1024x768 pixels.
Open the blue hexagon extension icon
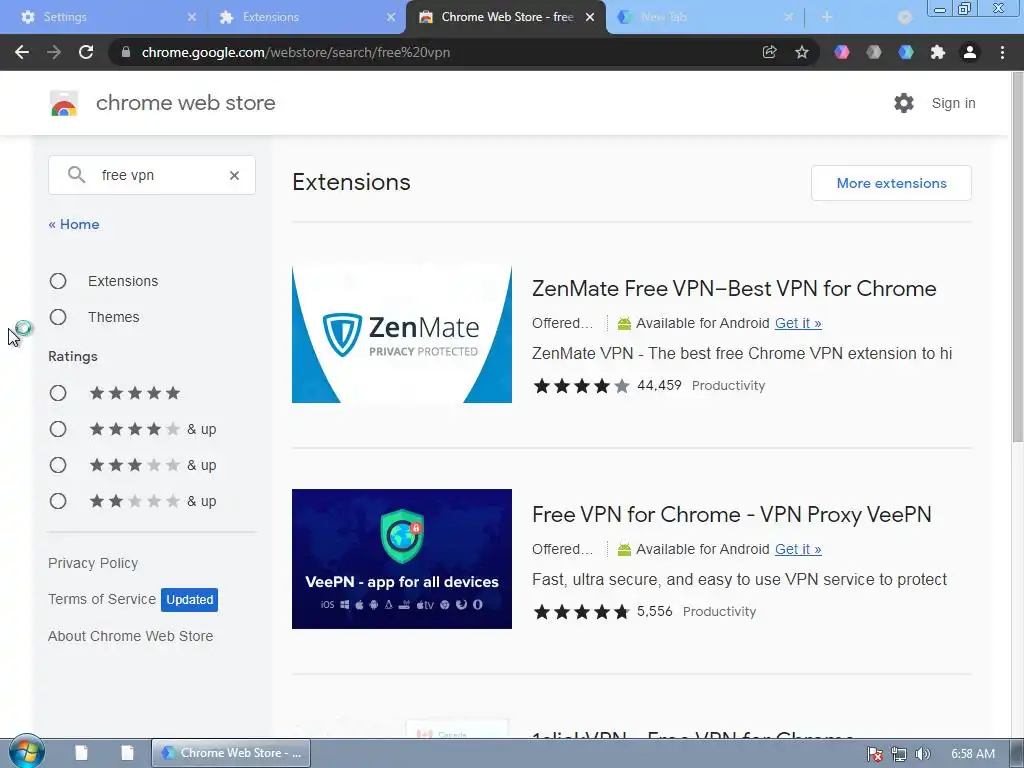coord(906,52)
